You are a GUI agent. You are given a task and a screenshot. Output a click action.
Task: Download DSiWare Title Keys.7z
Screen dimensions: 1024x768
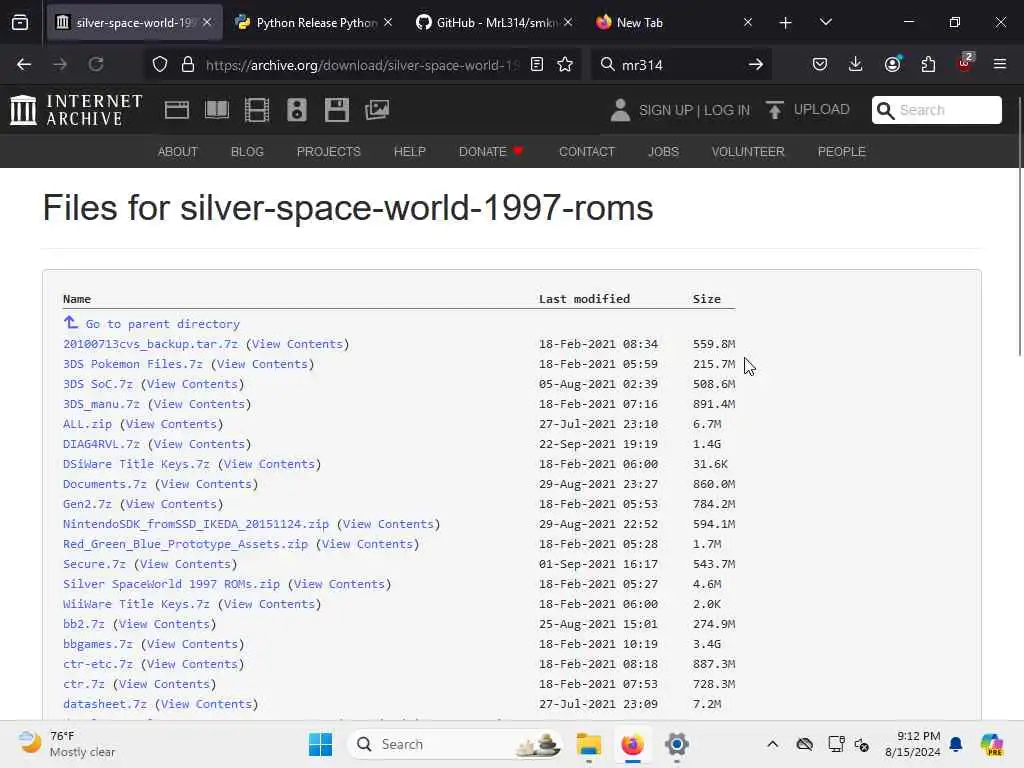(x=136, y=464)
